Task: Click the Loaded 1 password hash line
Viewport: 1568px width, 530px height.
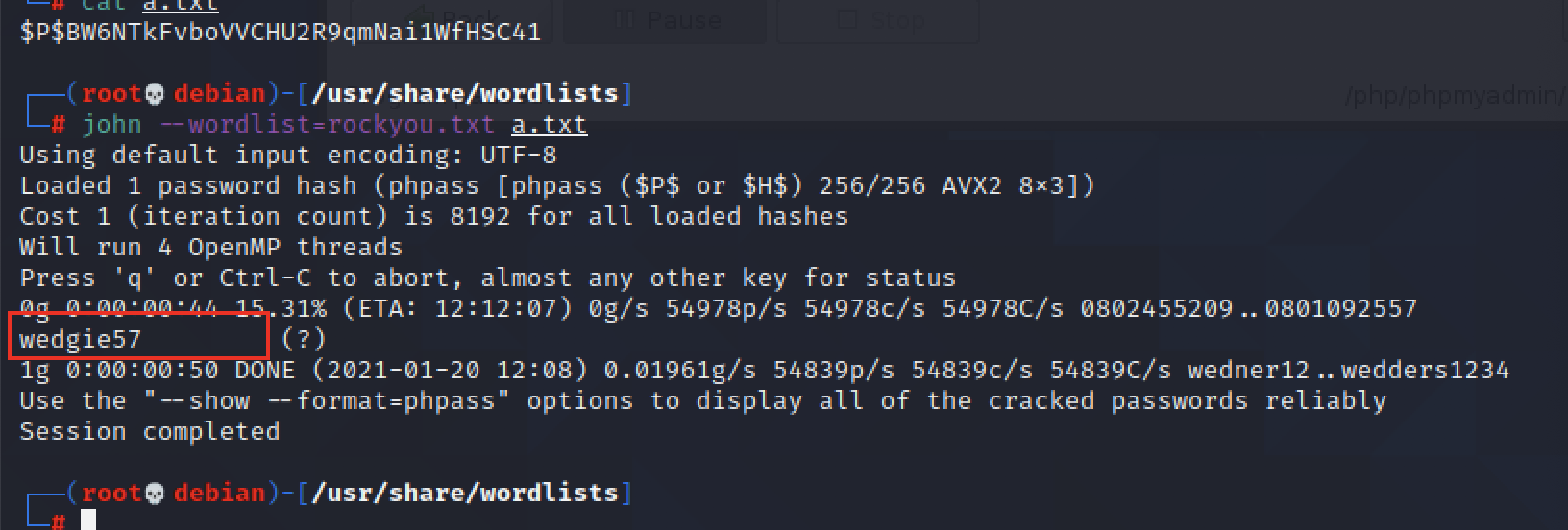Action: pyautogui.click(x=557, y=186)
